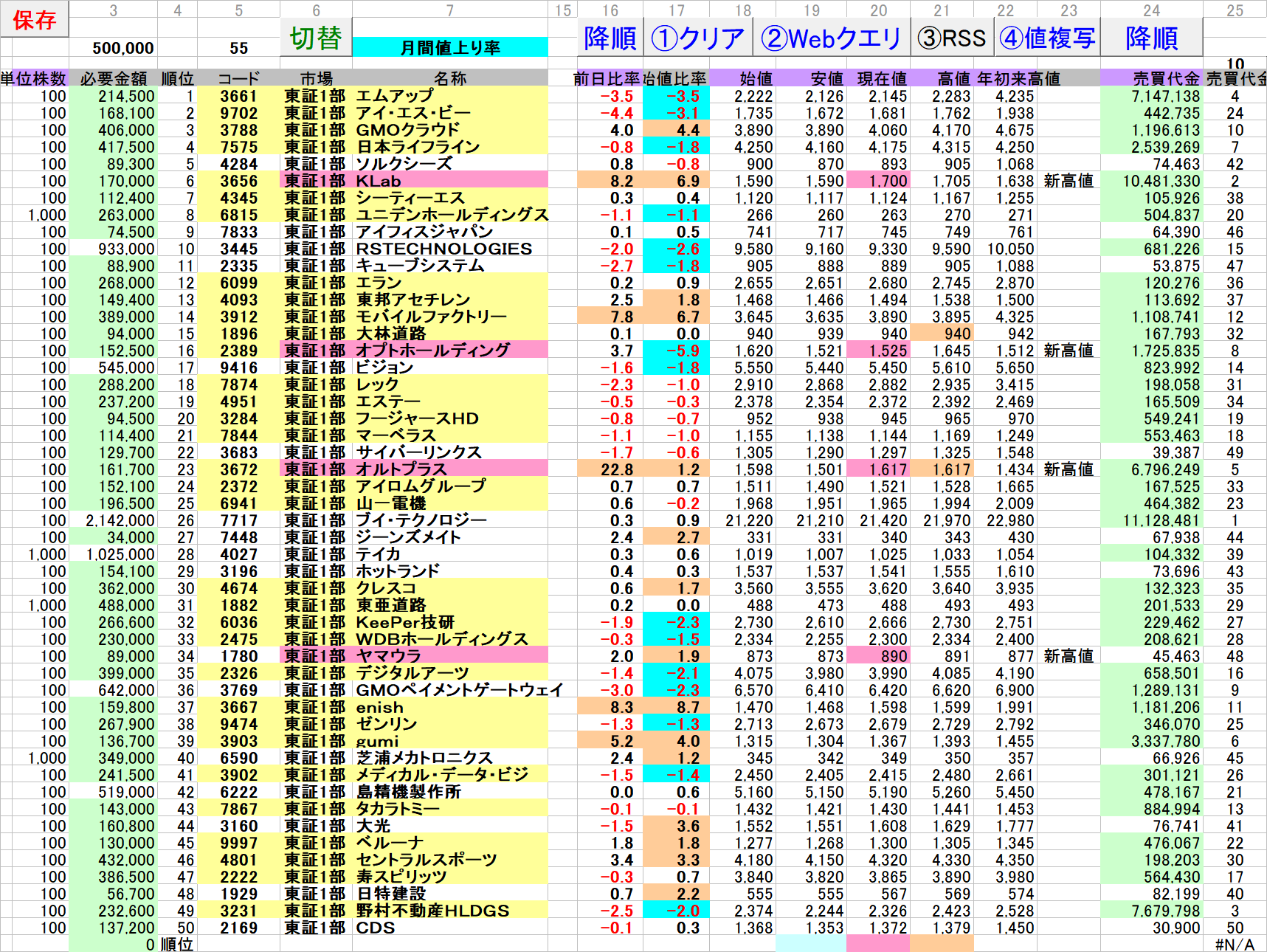Select the GMOペイメントゲートウェイ name cell
Image resolution: width=1267 pixels, height=952 pixels.
coord(459,690)
